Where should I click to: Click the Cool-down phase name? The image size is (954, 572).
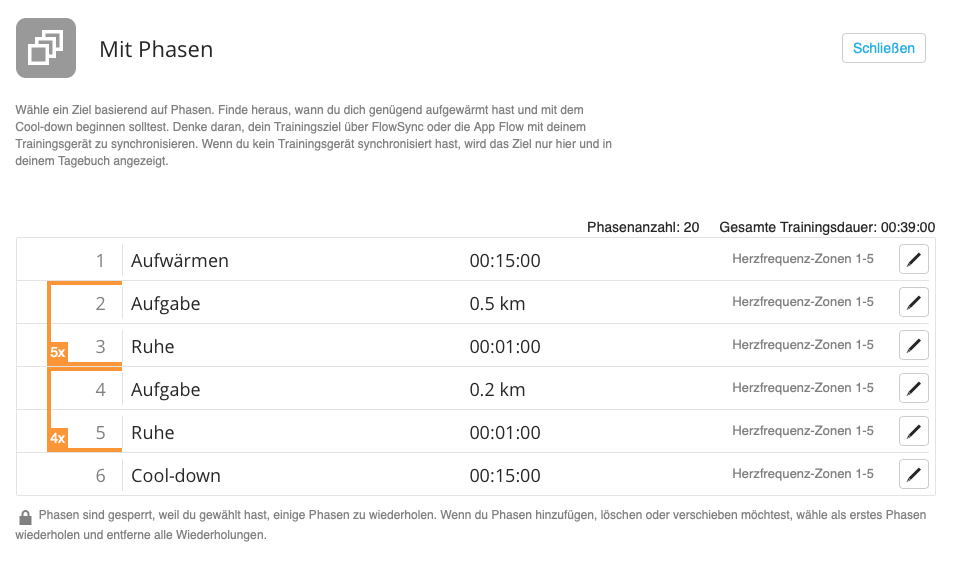[x=176, y=476]
